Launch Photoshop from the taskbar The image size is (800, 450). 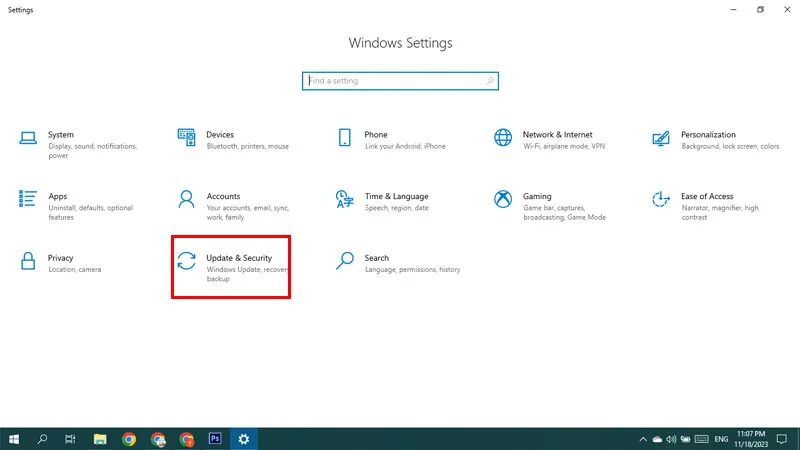[215, 439]
